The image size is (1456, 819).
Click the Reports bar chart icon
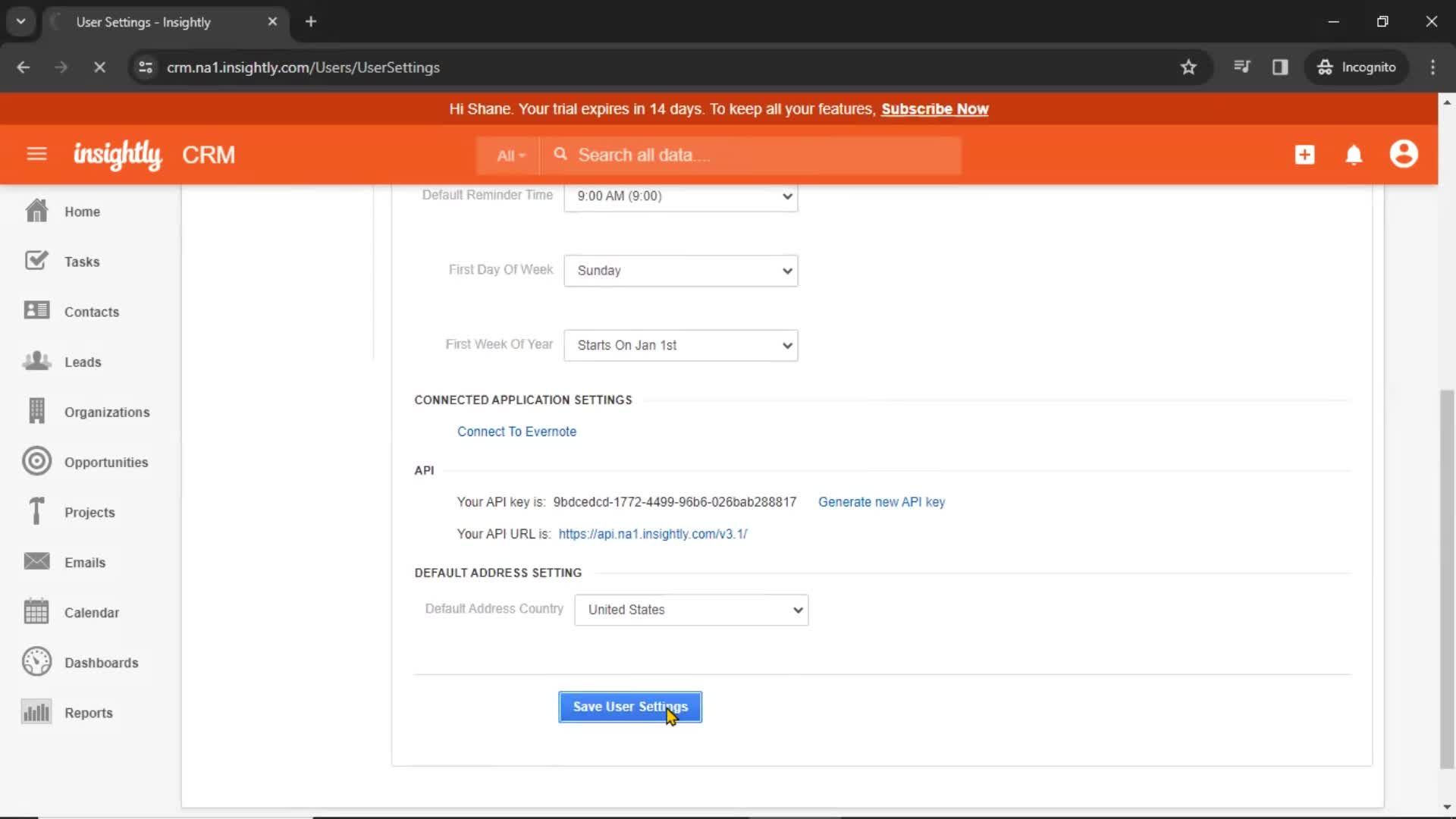(x=36, y=711)
